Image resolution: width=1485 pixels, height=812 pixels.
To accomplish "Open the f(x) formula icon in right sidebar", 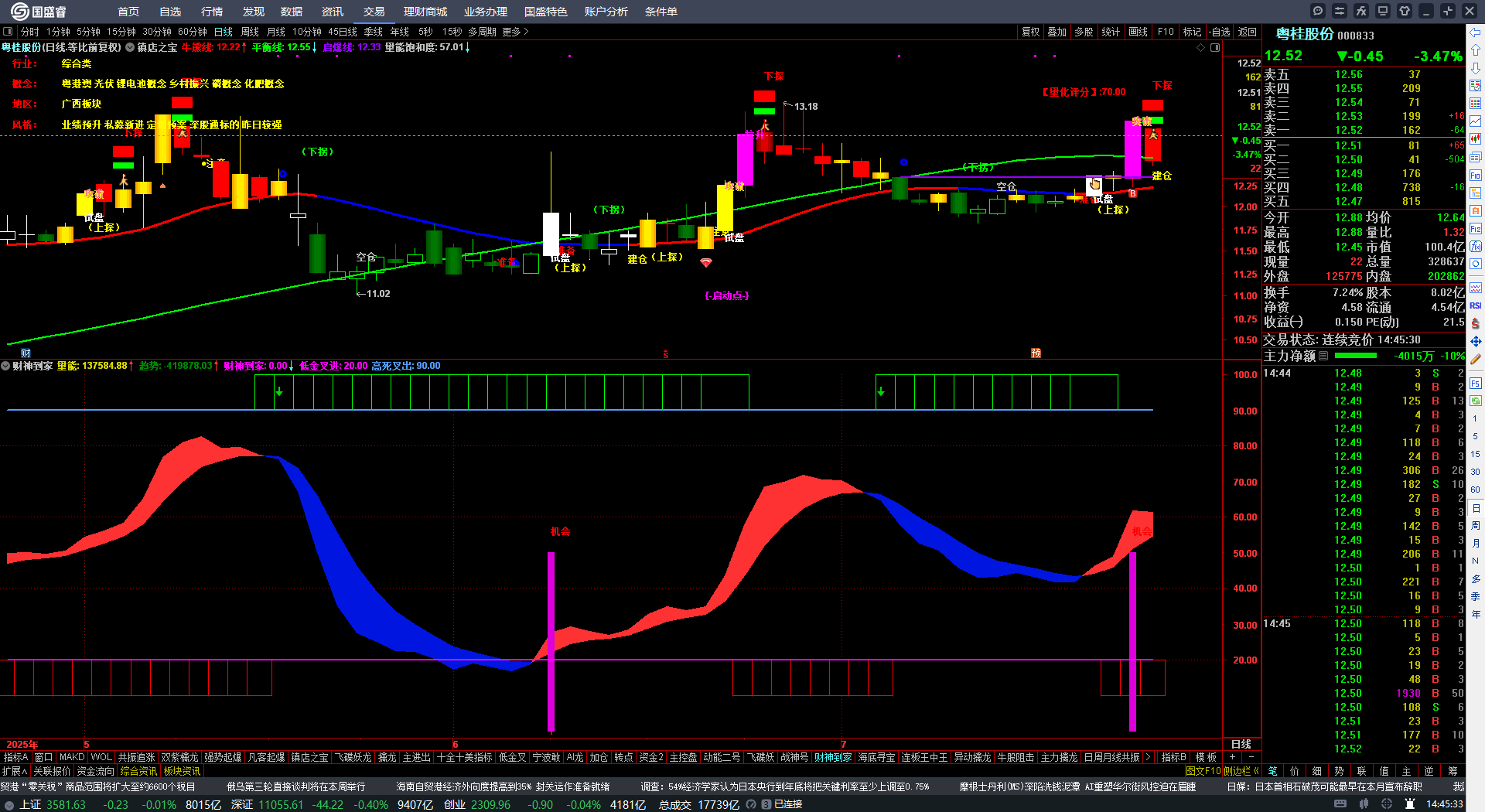I will 1476,246.
